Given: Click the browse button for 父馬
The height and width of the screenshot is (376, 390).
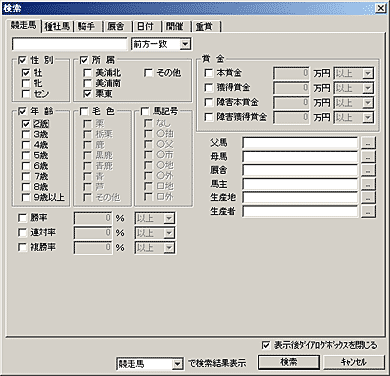Looking at the screenshot, I should click(x=368, y=143).
